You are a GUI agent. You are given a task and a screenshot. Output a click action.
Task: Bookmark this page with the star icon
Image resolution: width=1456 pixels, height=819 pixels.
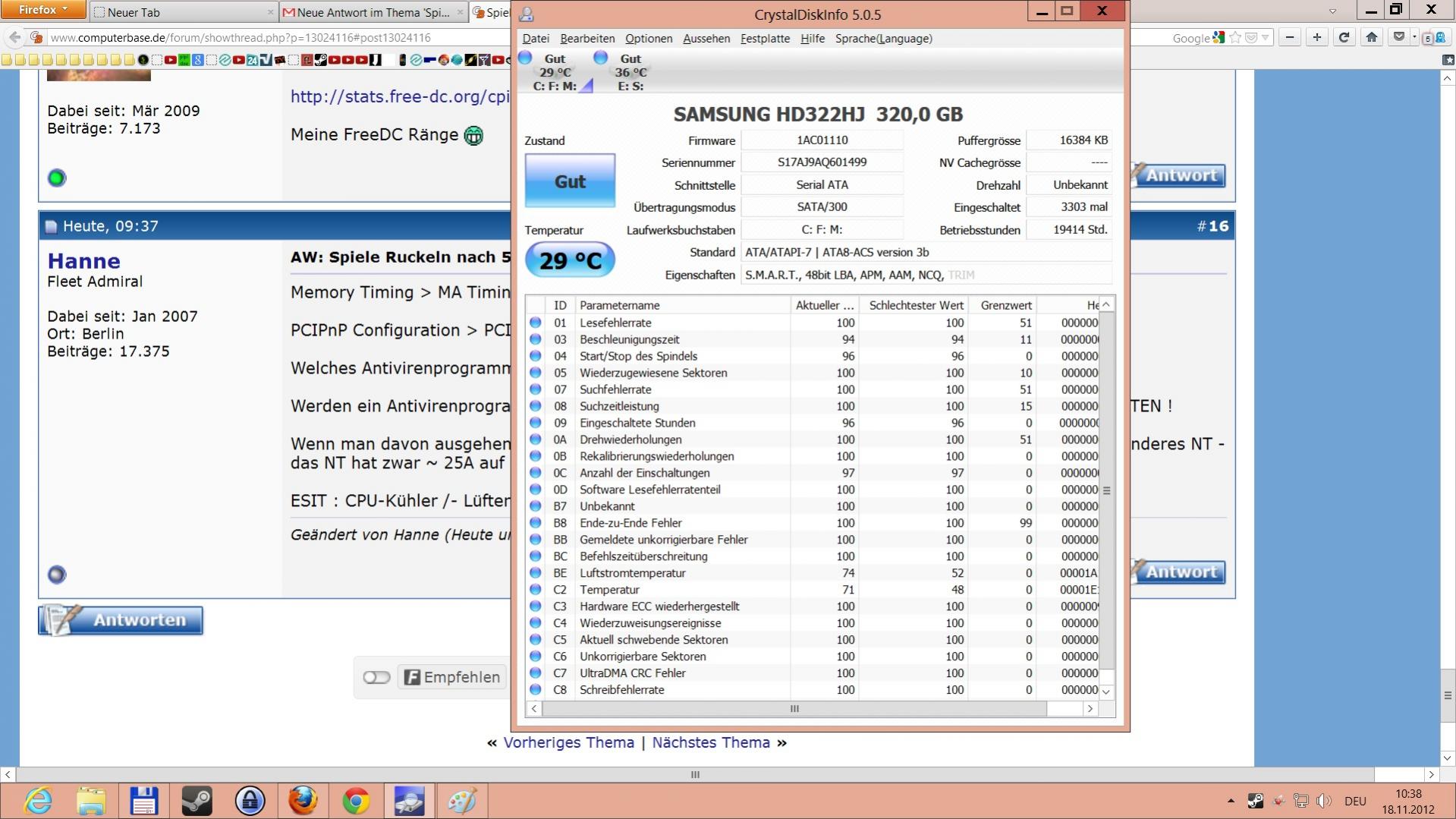pyautogui.click(x=1235, y=37)
